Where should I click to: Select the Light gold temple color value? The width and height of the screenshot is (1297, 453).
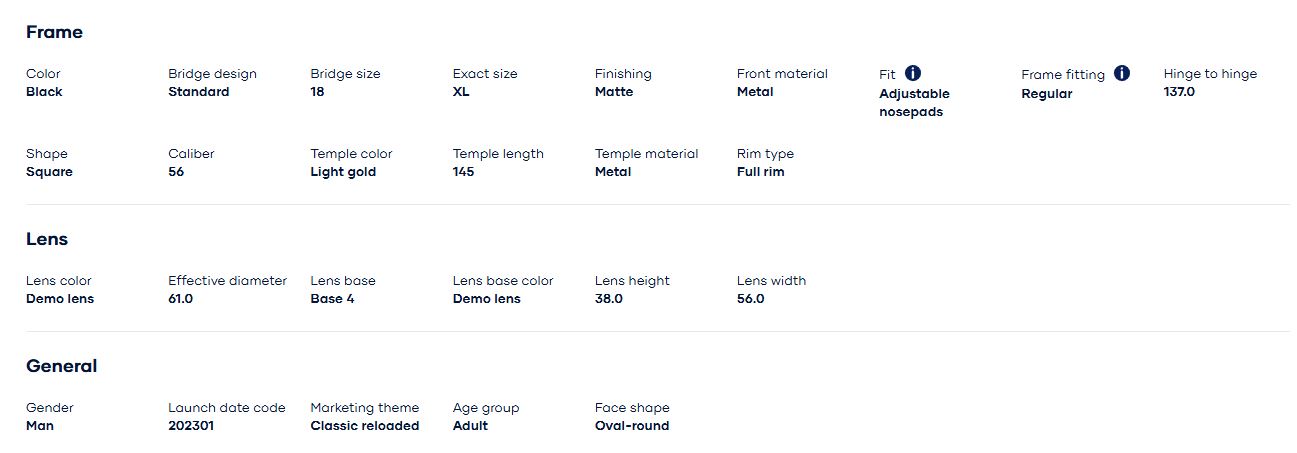(x=343, y=172)
